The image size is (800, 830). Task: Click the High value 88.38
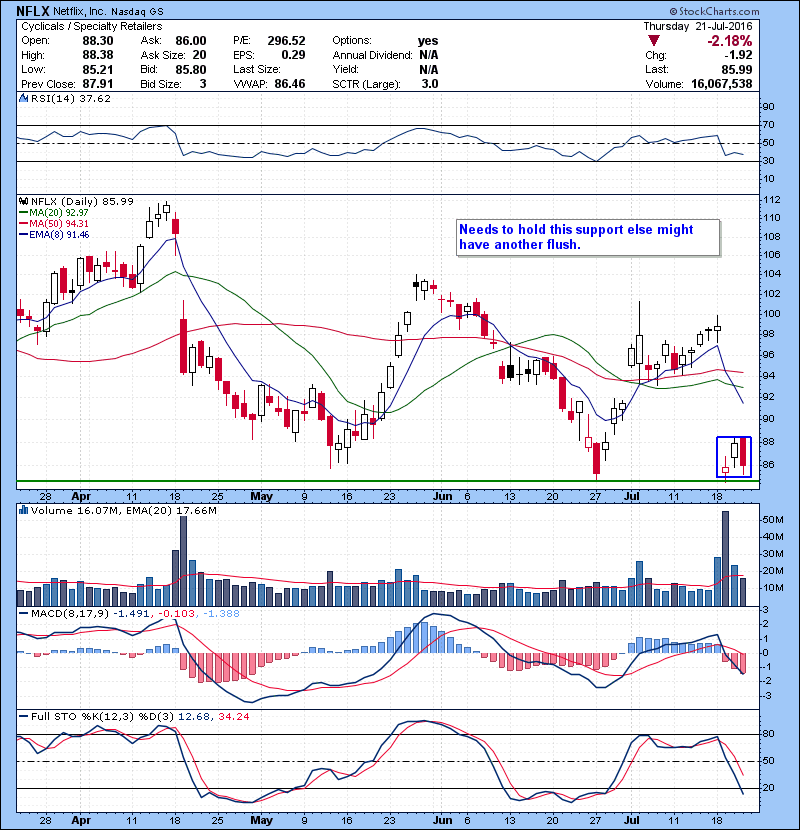coord(98,55)
